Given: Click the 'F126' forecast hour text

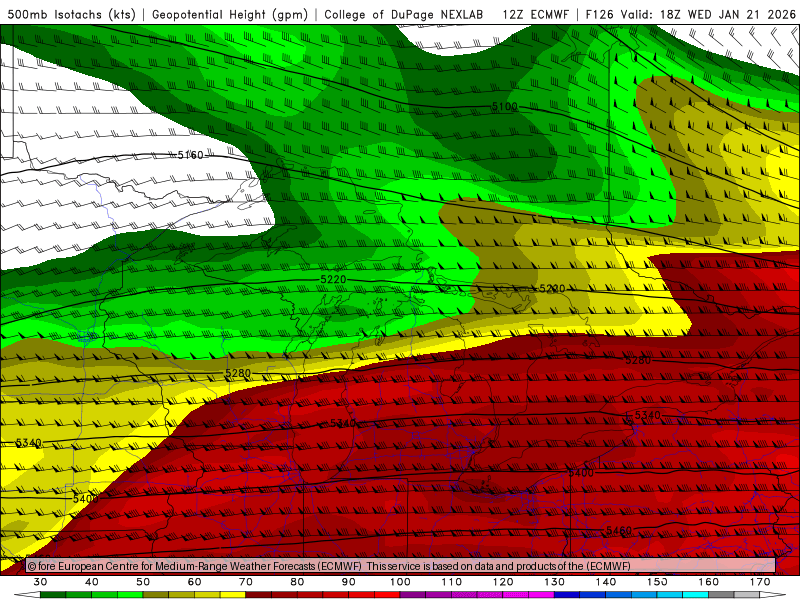Looking at the screenshot, I should 599,14.
